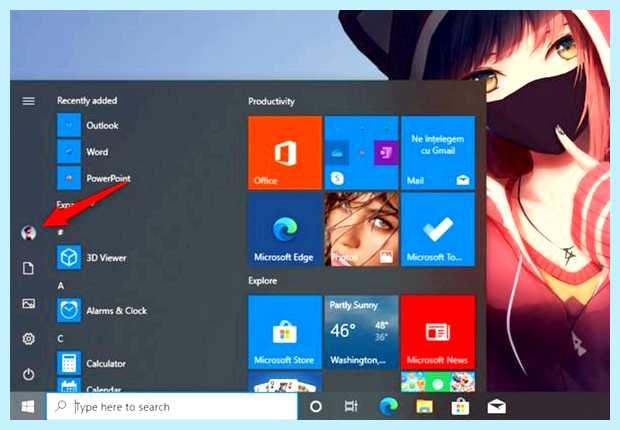Image resolution: width=620 pixels, height=430 pixels.
Task: Open Cortana circle on the taskbar
Action: (316, 406)
